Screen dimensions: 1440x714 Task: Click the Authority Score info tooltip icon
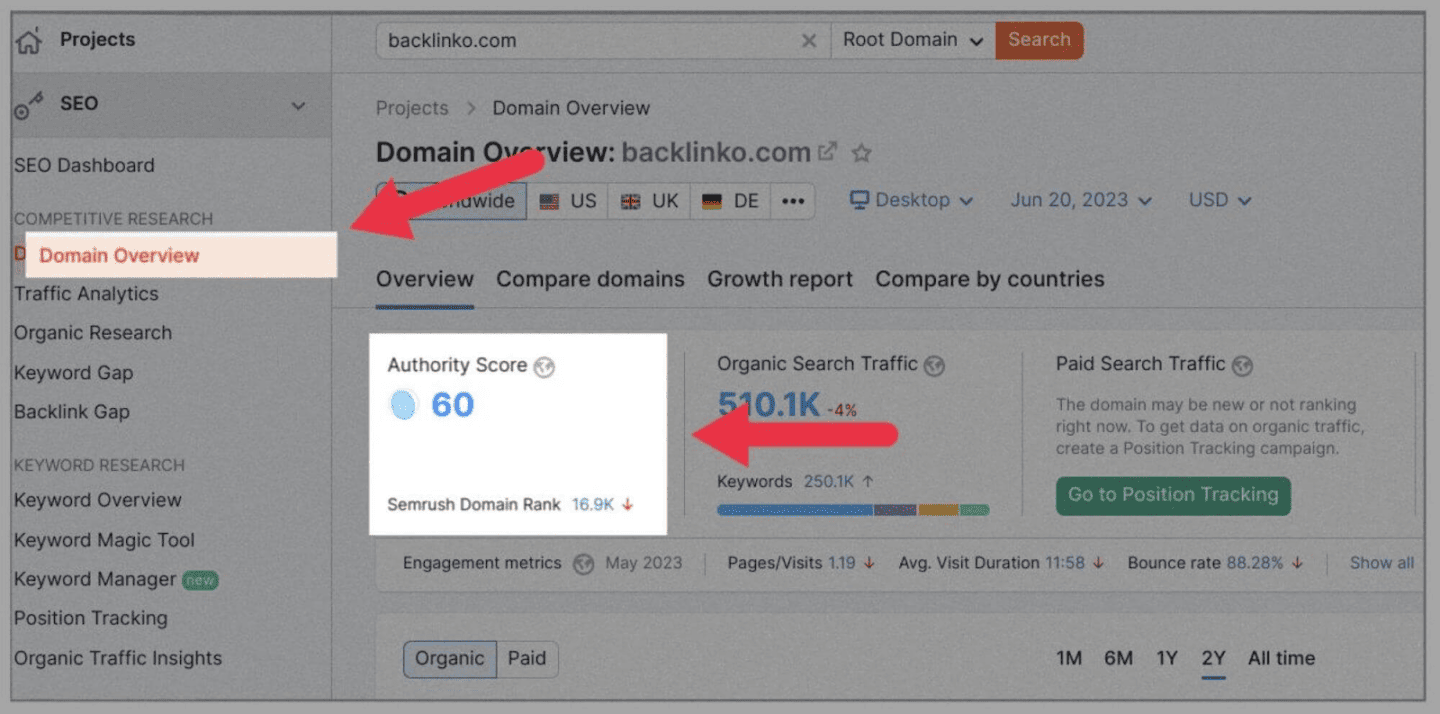[x=544, y=366]
